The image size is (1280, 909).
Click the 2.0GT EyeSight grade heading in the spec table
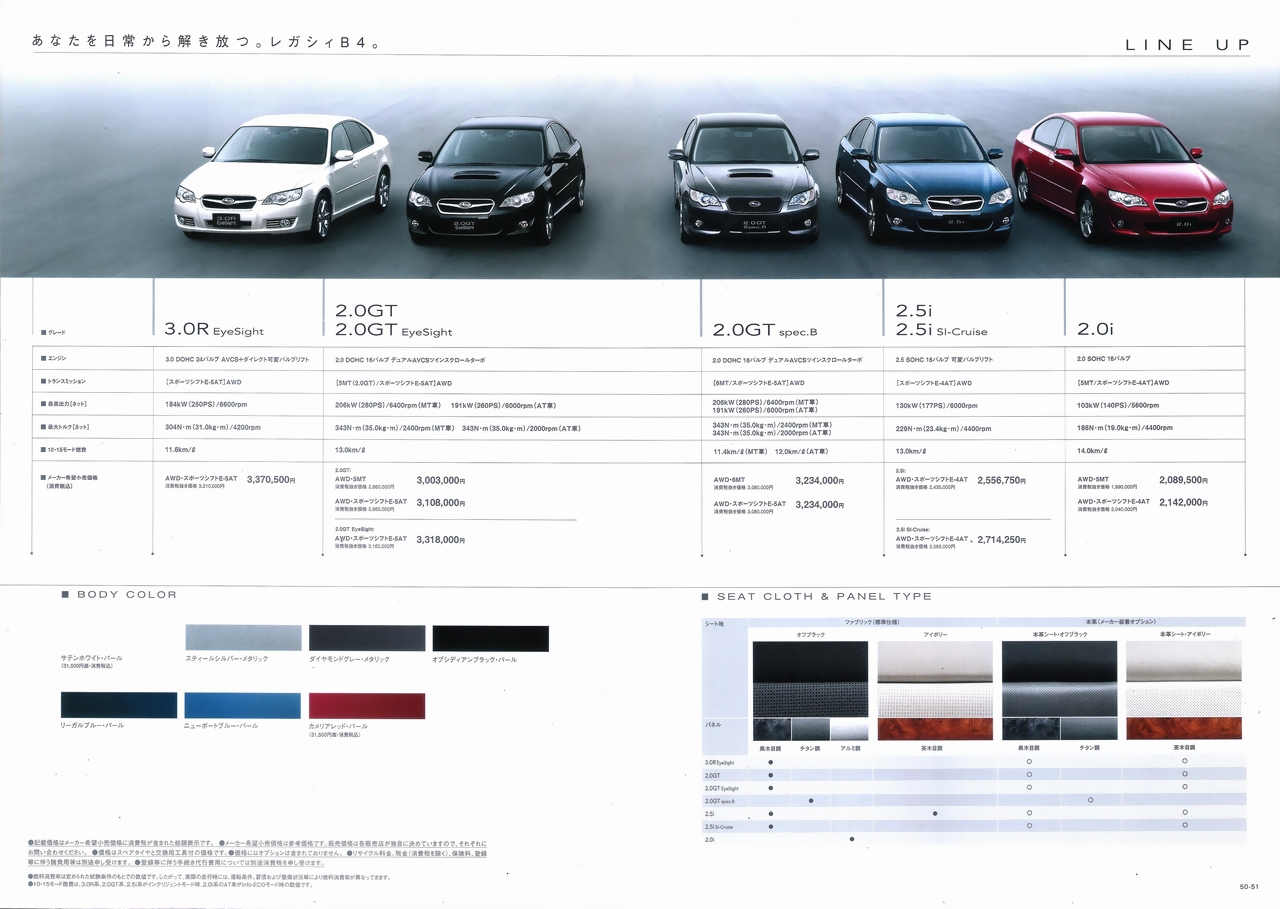(x=394, y=331)
